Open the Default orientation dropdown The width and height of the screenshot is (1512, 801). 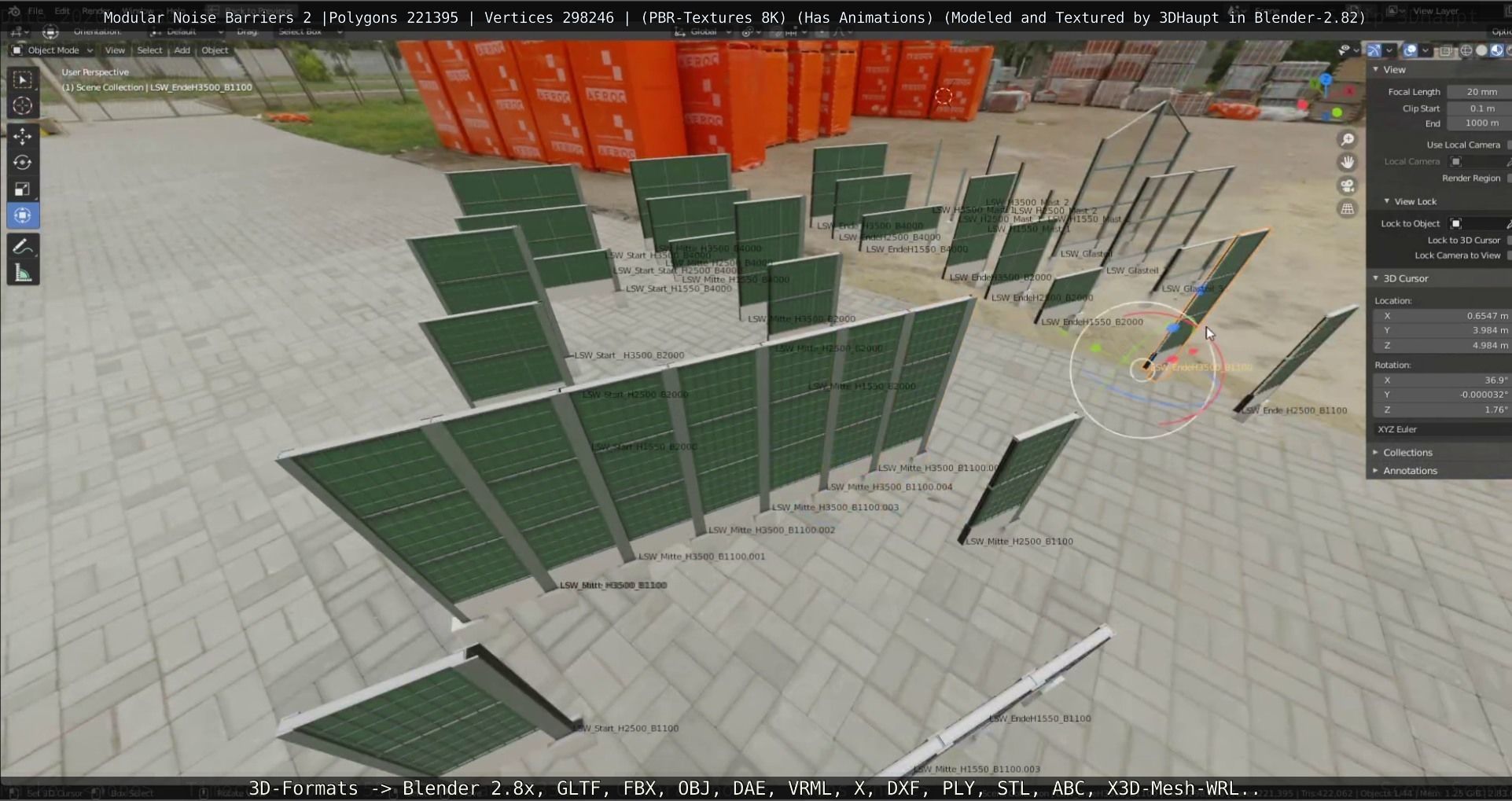[x=187, y=31]
